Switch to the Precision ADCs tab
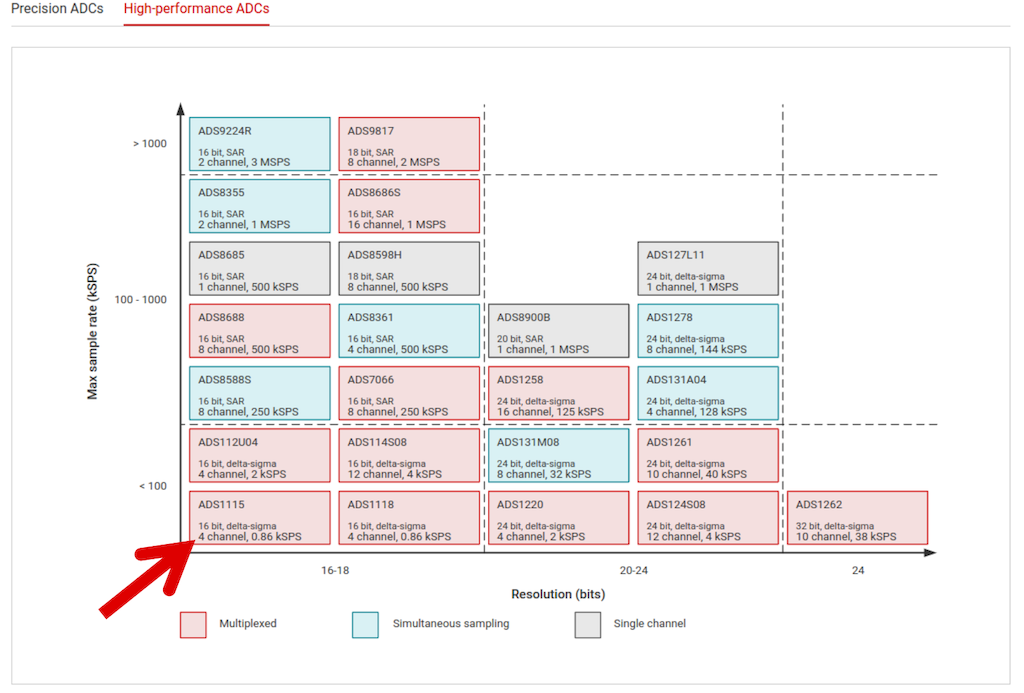The height and width of the screenshot is (693, 1024). pyautogui.click(x=55, y=9)
